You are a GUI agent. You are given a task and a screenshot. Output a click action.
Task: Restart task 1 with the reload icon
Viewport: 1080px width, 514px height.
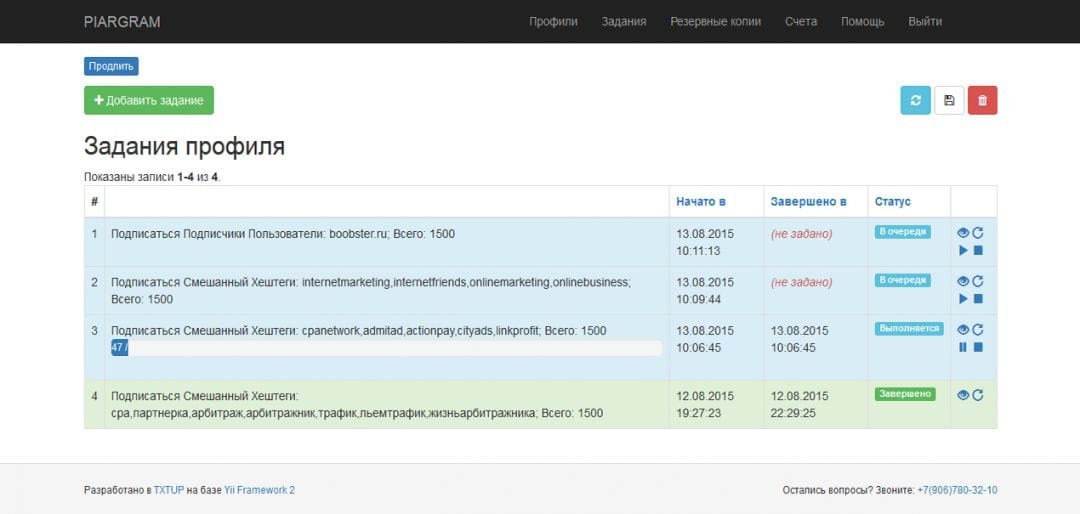click(x=978, y=233)
